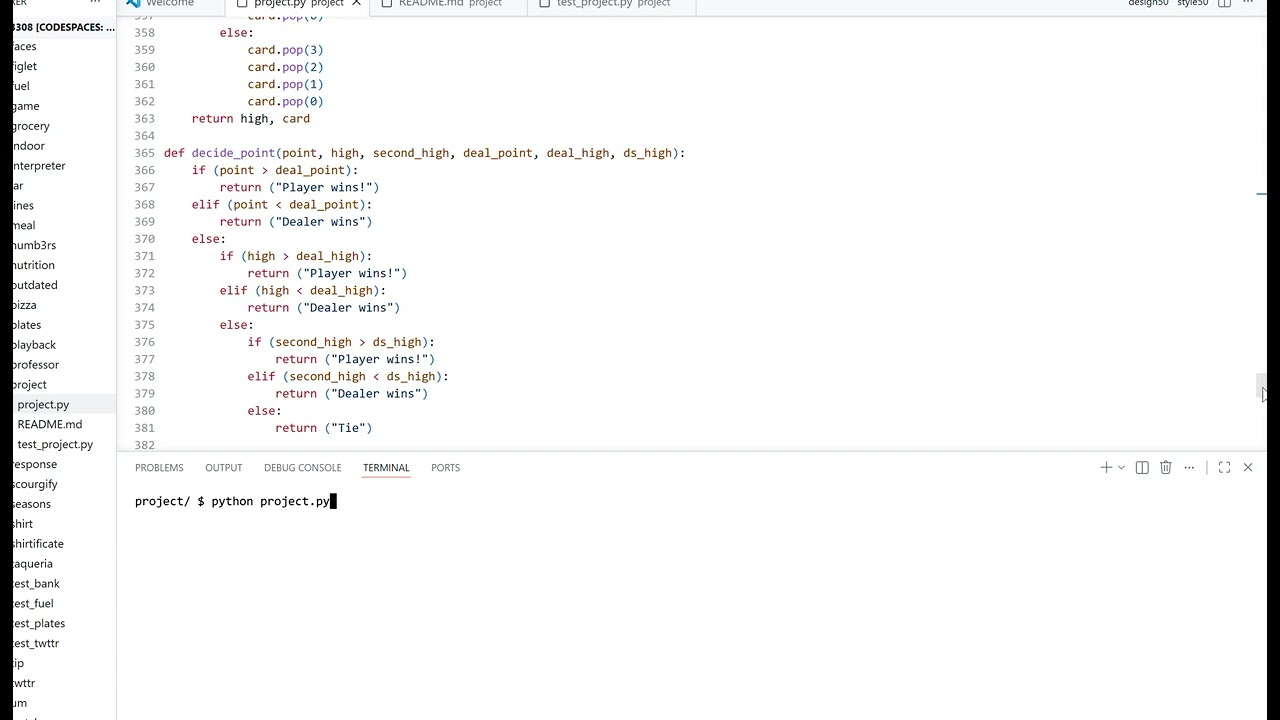Open terminal panel more actions menu

[1189, 467]
